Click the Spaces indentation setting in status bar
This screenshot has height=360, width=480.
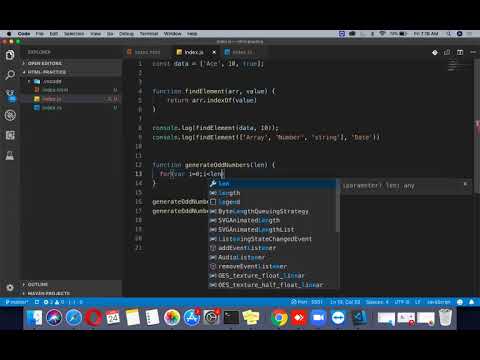377,302
